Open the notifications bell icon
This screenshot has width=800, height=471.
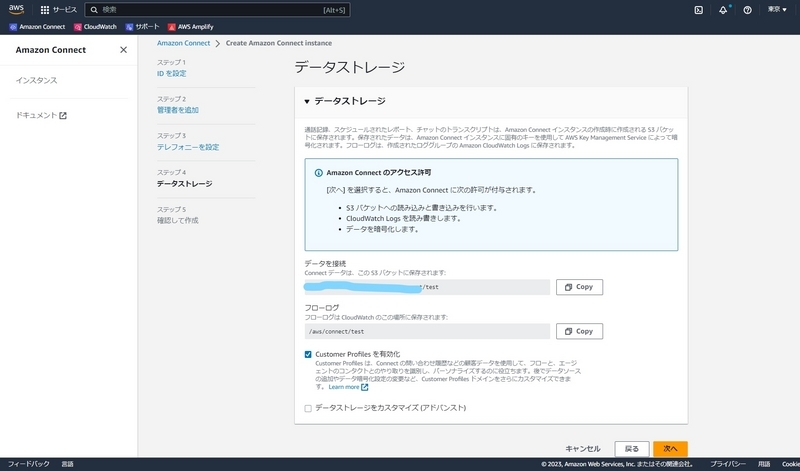(723, 10)
